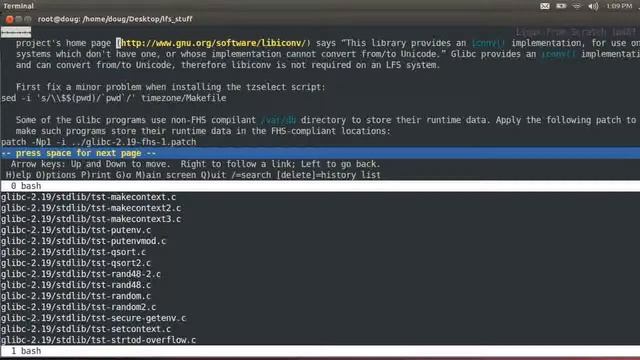The width and height of the screenshot is (640, 360).
Task: Click the 'First fix a minor problem' sentence
Action: (x=171, y=87)
